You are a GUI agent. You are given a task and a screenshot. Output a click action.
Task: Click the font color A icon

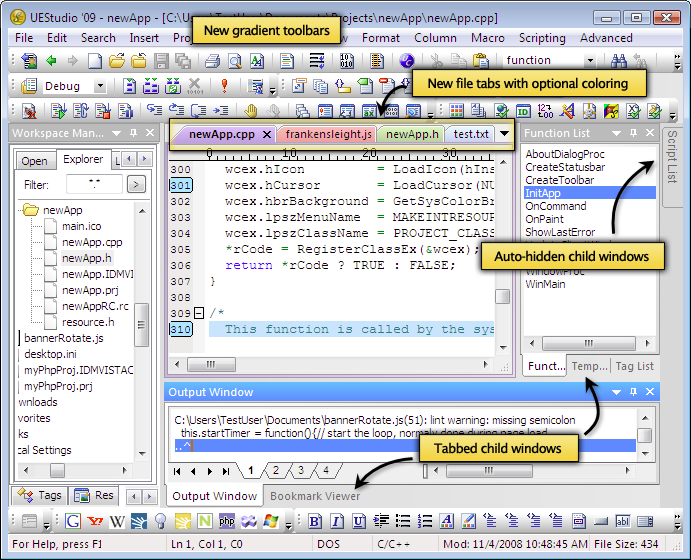pos(446,521)
